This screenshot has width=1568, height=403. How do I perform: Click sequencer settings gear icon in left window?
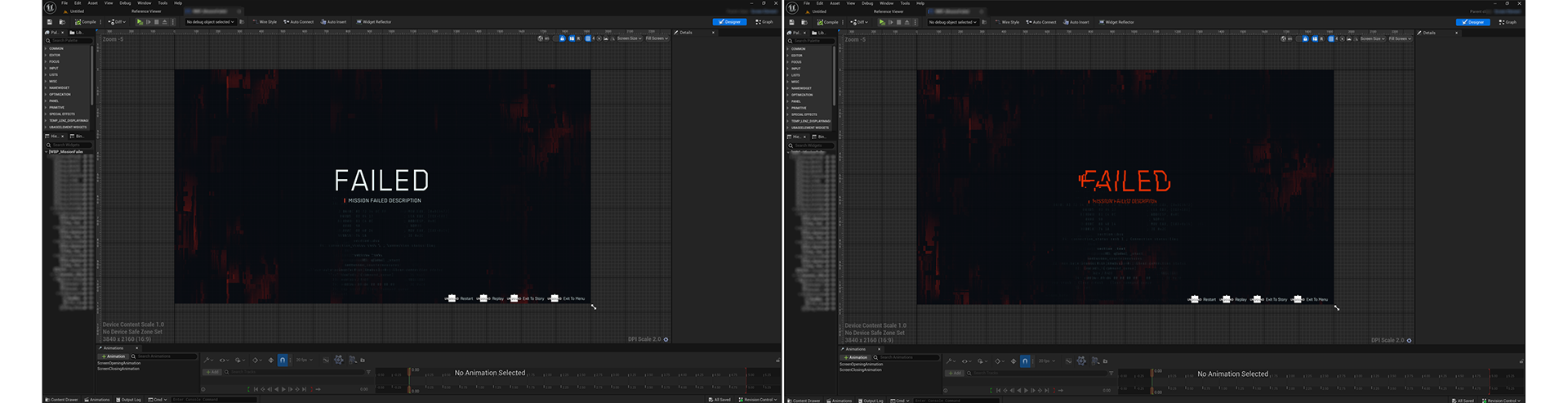[339, 360]
